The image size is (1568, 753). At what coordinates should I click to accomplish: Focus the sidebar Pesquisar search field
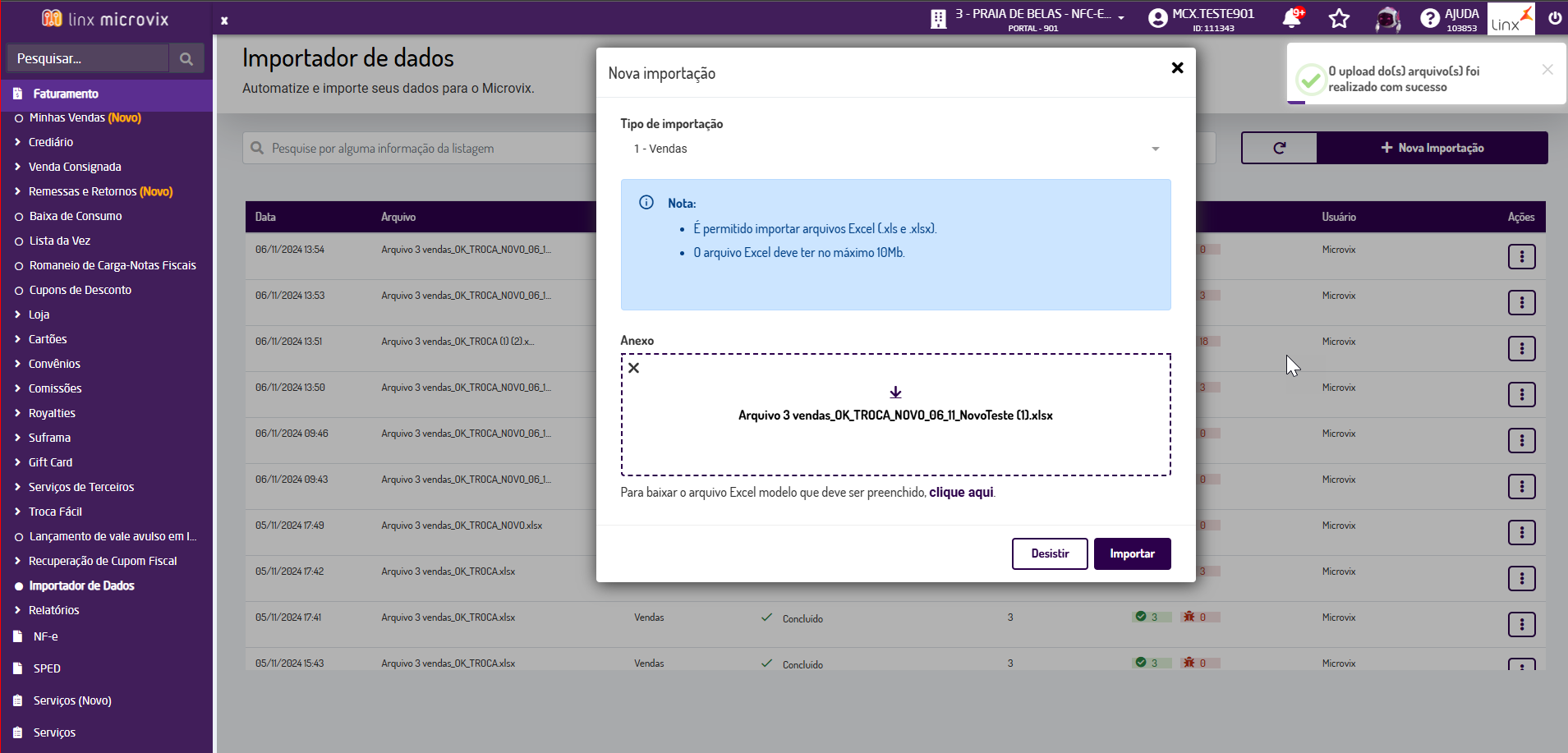[87, 59]
